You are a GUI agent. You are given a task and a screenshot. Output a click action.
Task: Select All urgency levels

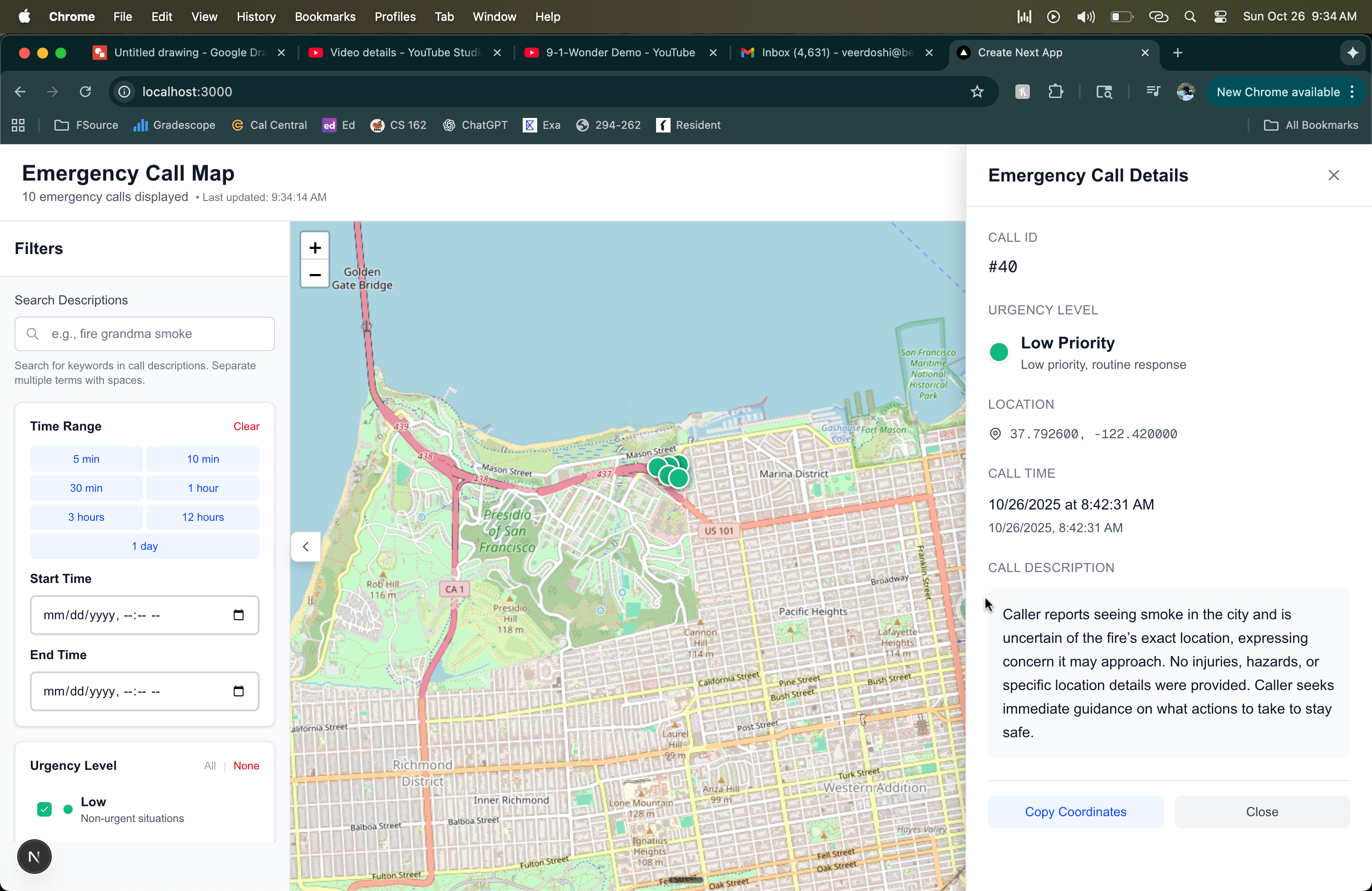[210, 765]
